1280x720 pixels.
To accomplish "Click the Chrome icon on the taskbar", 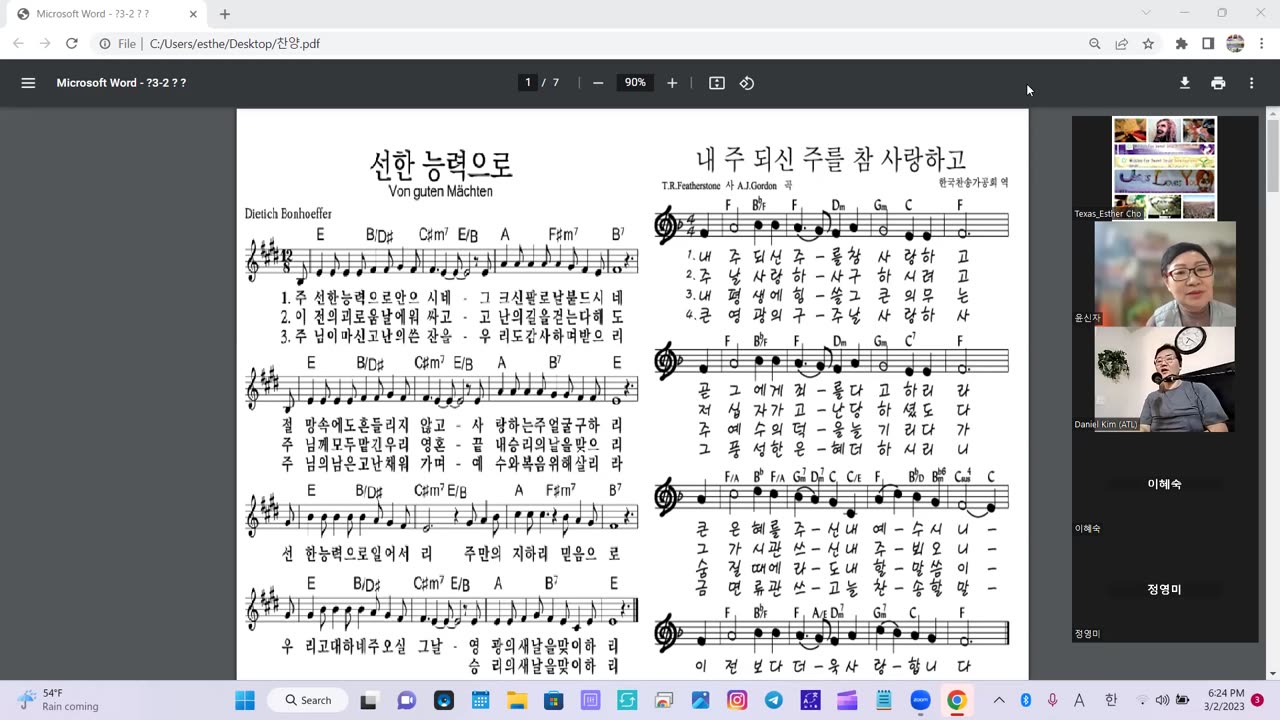I will [x=957, y=700].
